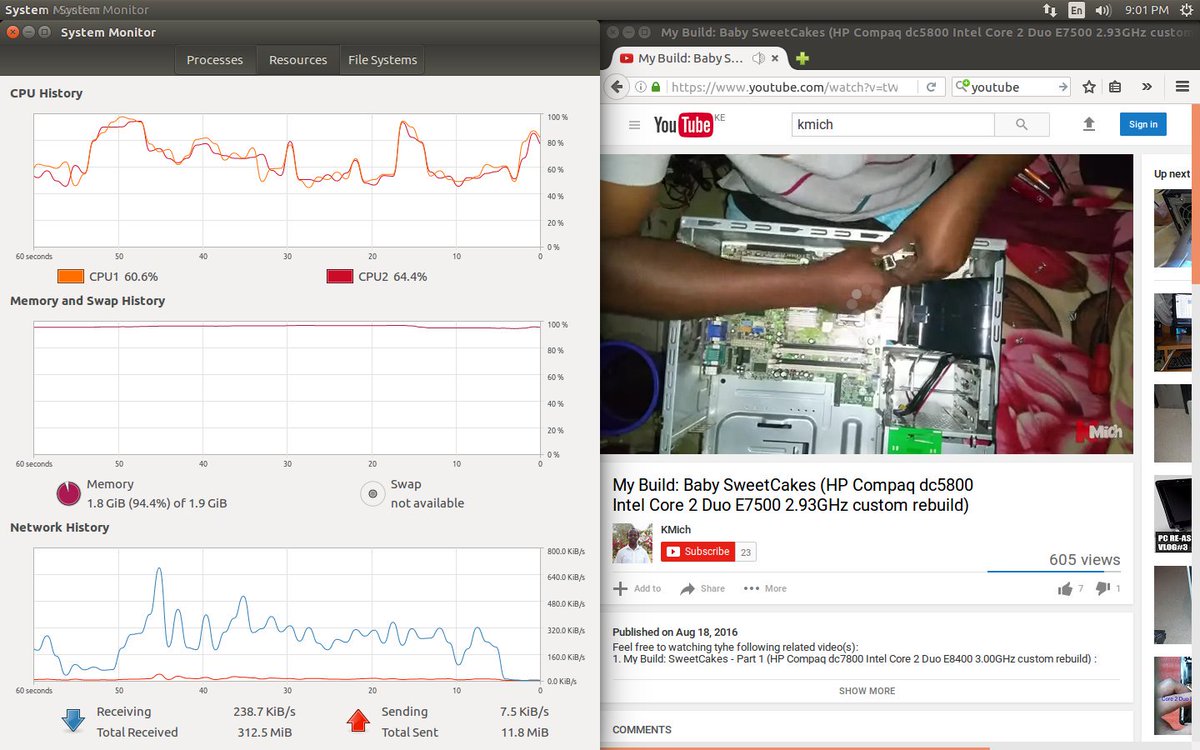The width and height of the screenshot is (1200, 750).
Task: Click the Sending red up-arrow icon
Action: click(x=358, y=720)
